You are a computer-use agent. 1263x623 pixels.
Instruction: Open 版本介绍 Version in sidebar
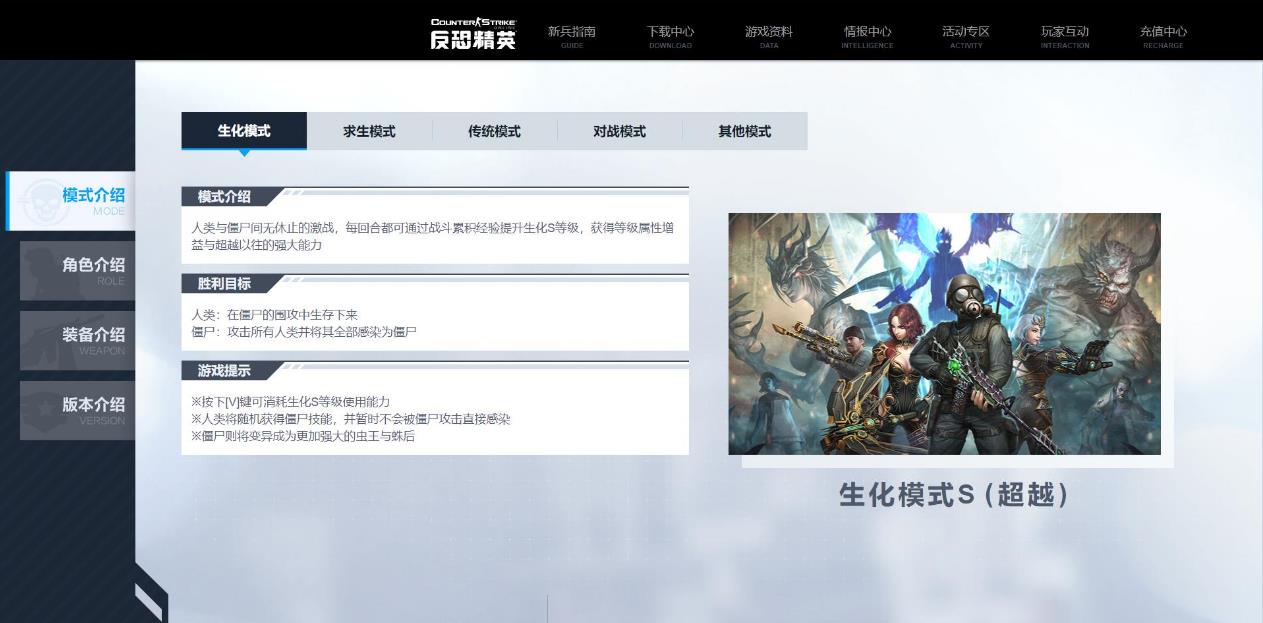tap(77, 410)
